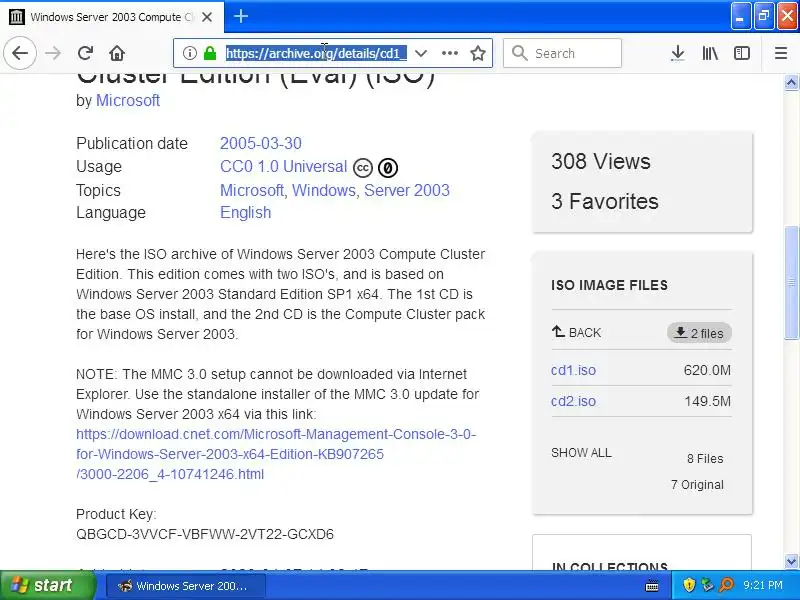Click the 308 Views count

pyautogui.click(x=601, y=162)
